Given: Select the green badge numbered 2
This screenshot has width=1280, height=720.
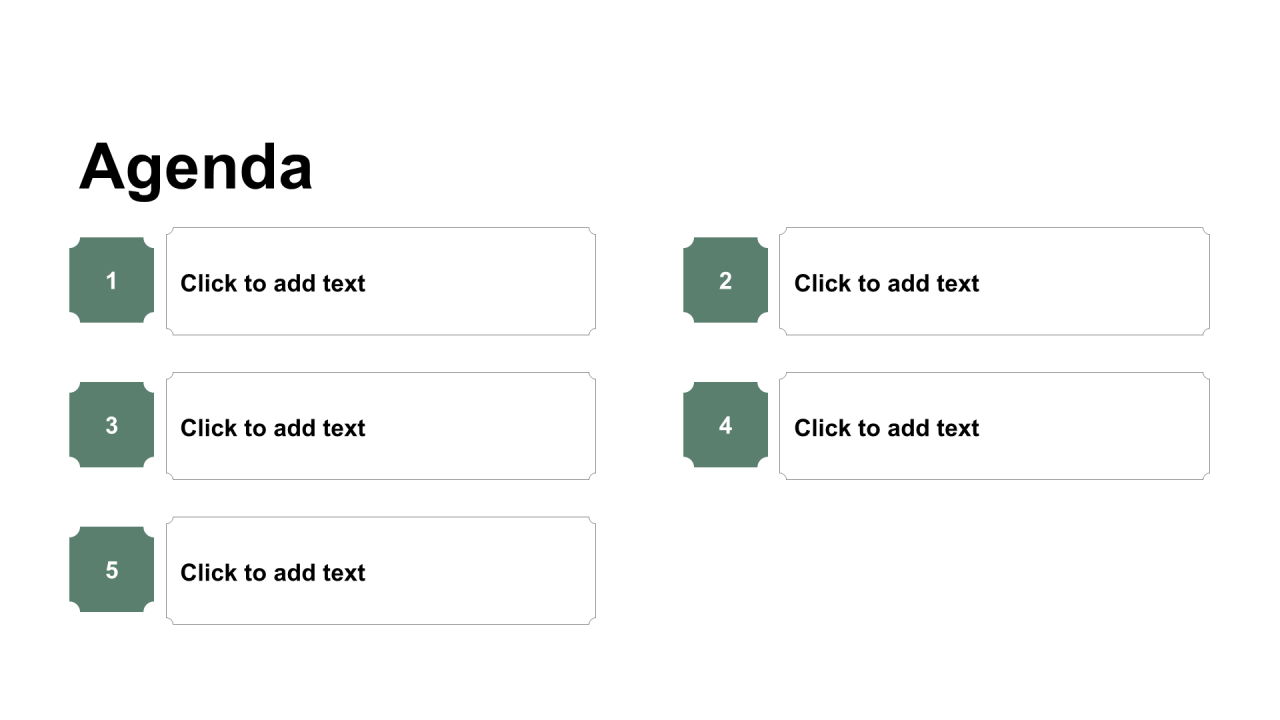Looking at the screenshot, I should (725, 280).
